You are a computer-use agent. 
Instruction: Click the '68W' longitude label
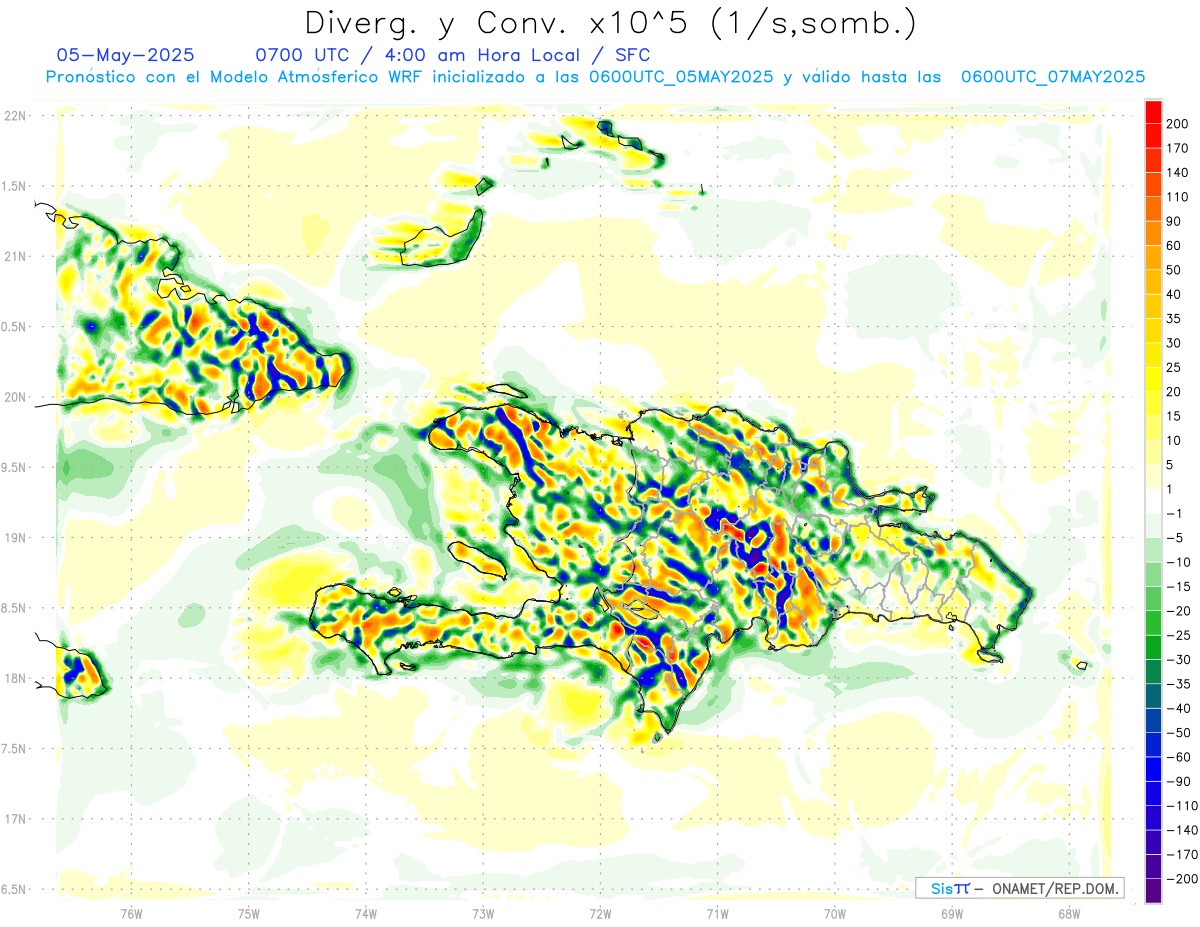point(1069,913)
